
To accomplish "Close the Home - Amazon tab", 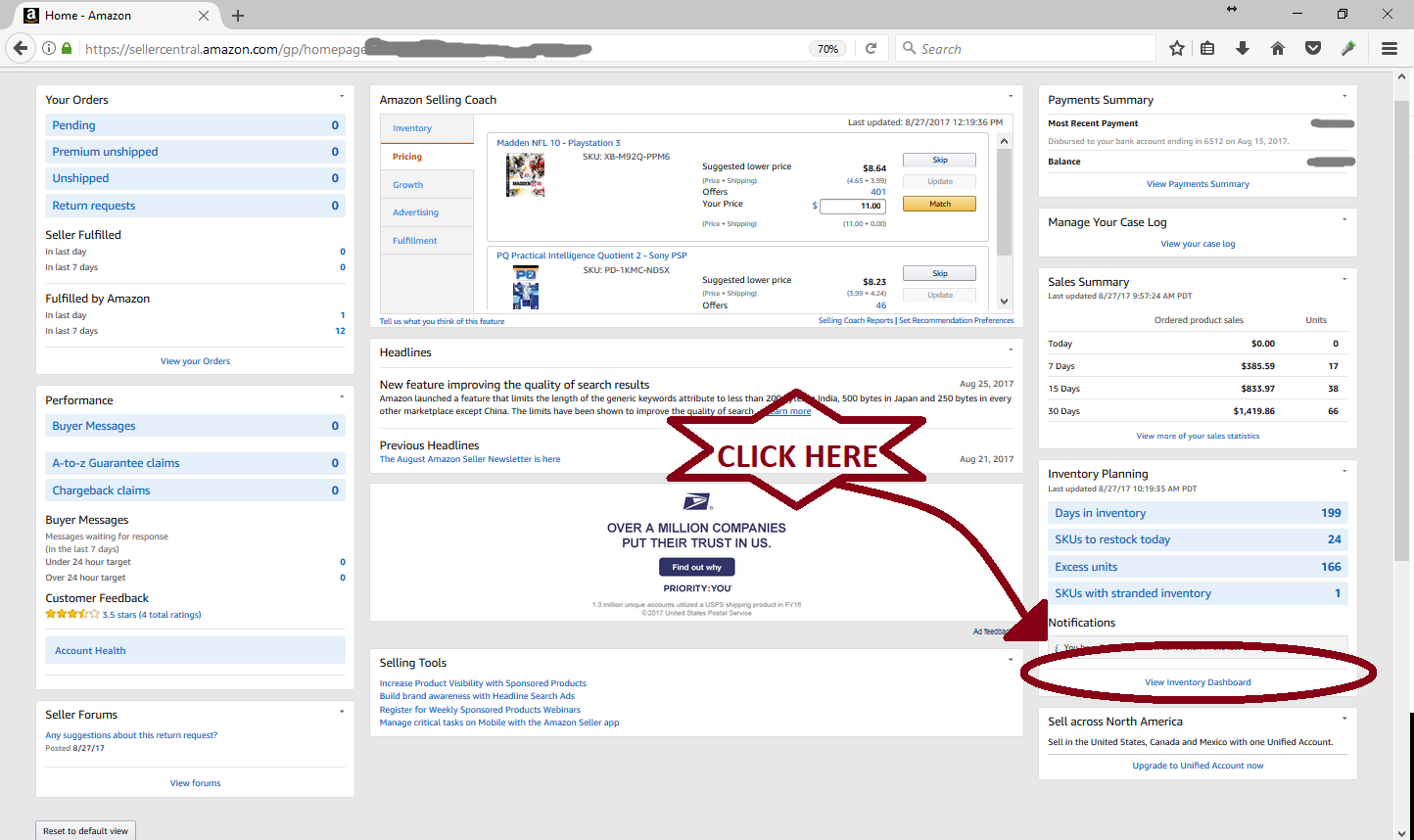I will pos(204,16).
